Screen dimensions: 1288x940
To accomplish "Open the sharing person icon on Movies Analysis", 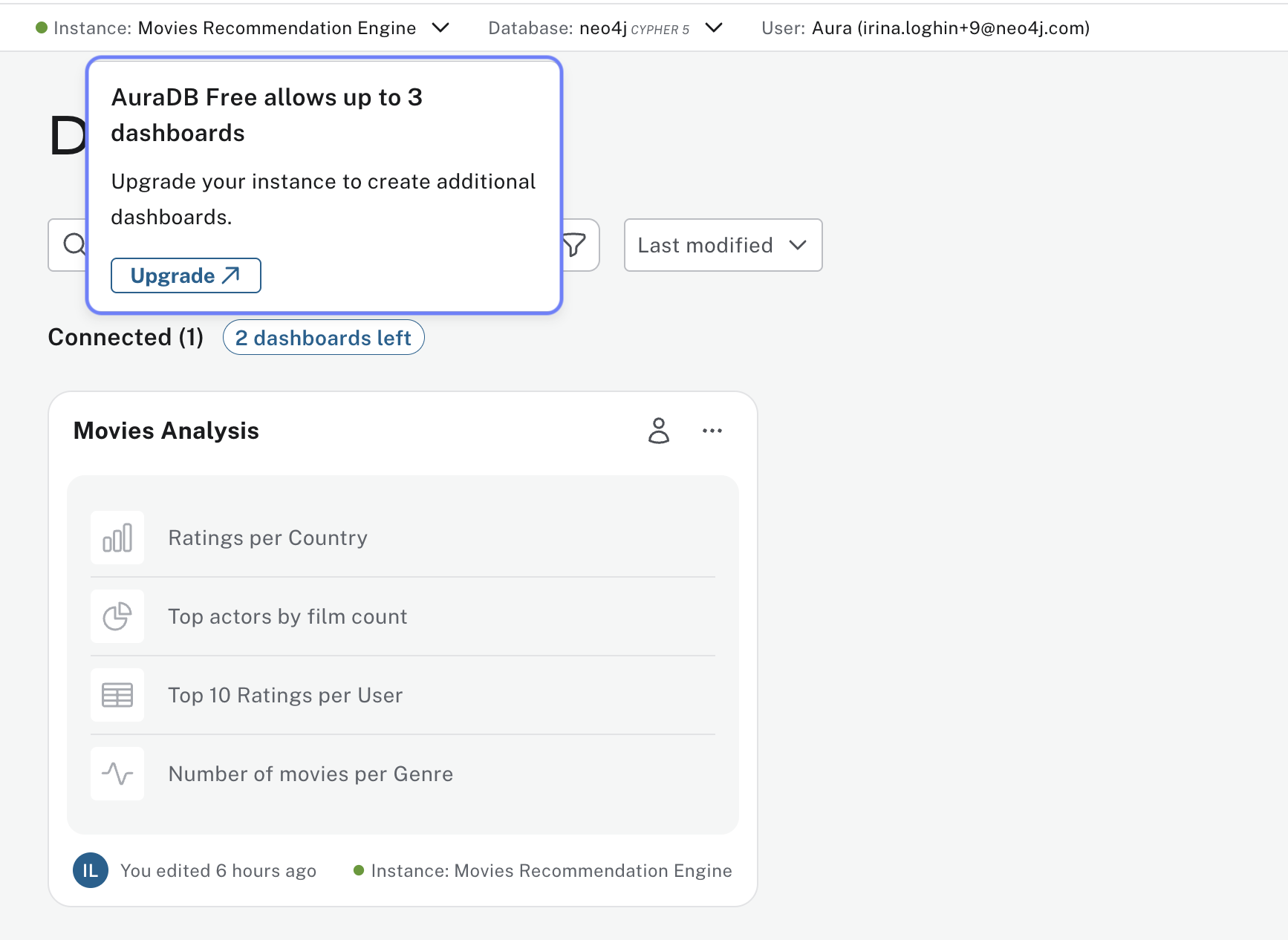I will pos(658,431).
